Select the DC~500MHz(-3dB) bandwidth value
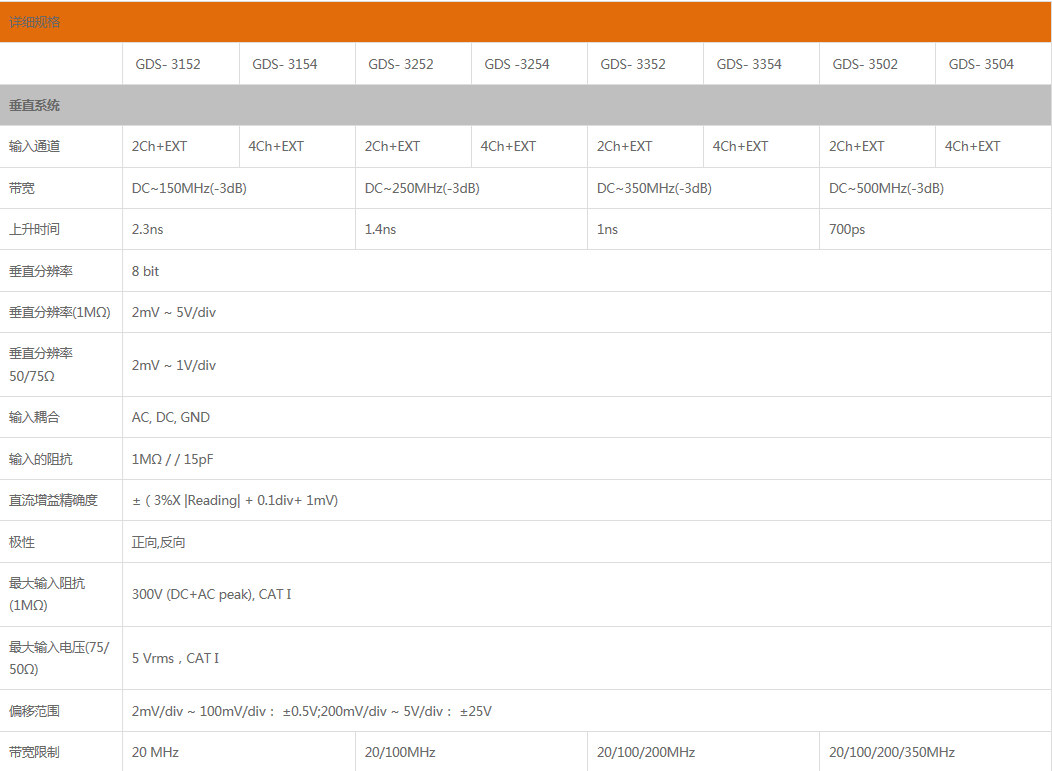 (886, 188)
